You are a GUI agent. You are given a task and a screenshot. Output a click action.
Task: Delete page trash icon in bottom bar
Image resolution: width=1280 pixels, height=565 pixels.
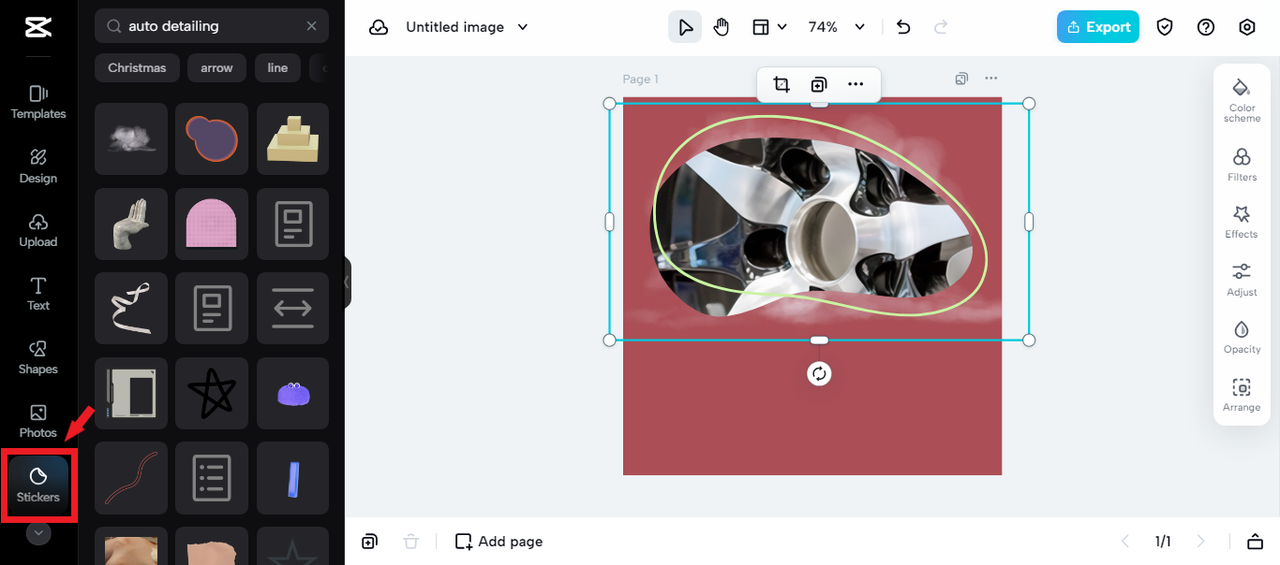(x=411, y=541)
